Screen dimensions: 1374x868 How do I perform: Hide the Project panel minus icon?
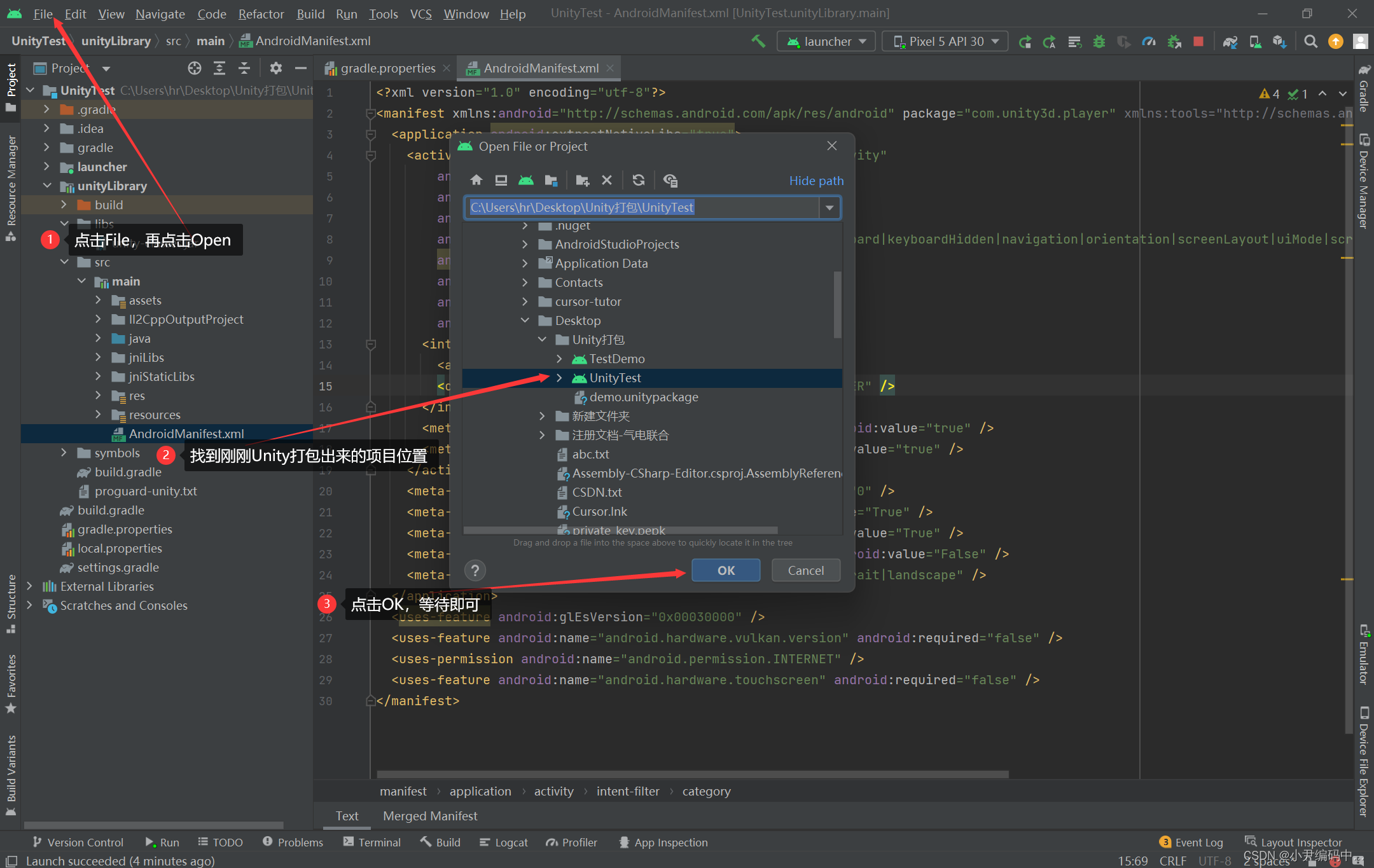(300, 68)
